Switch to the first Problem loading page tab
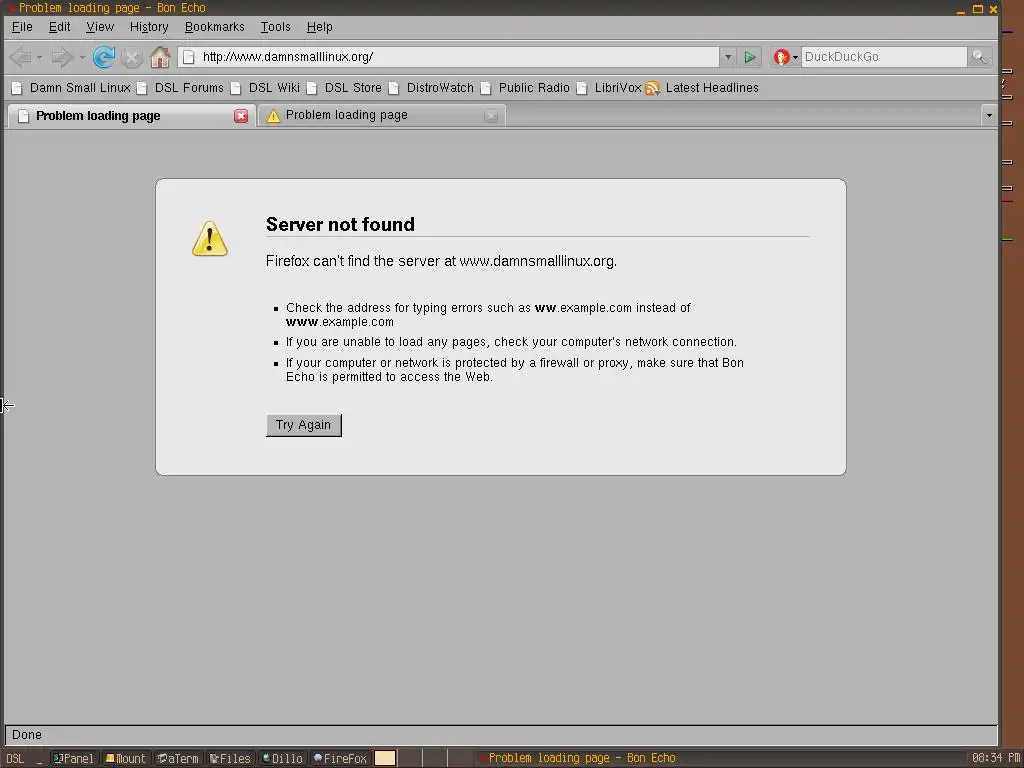 point(131,116)
